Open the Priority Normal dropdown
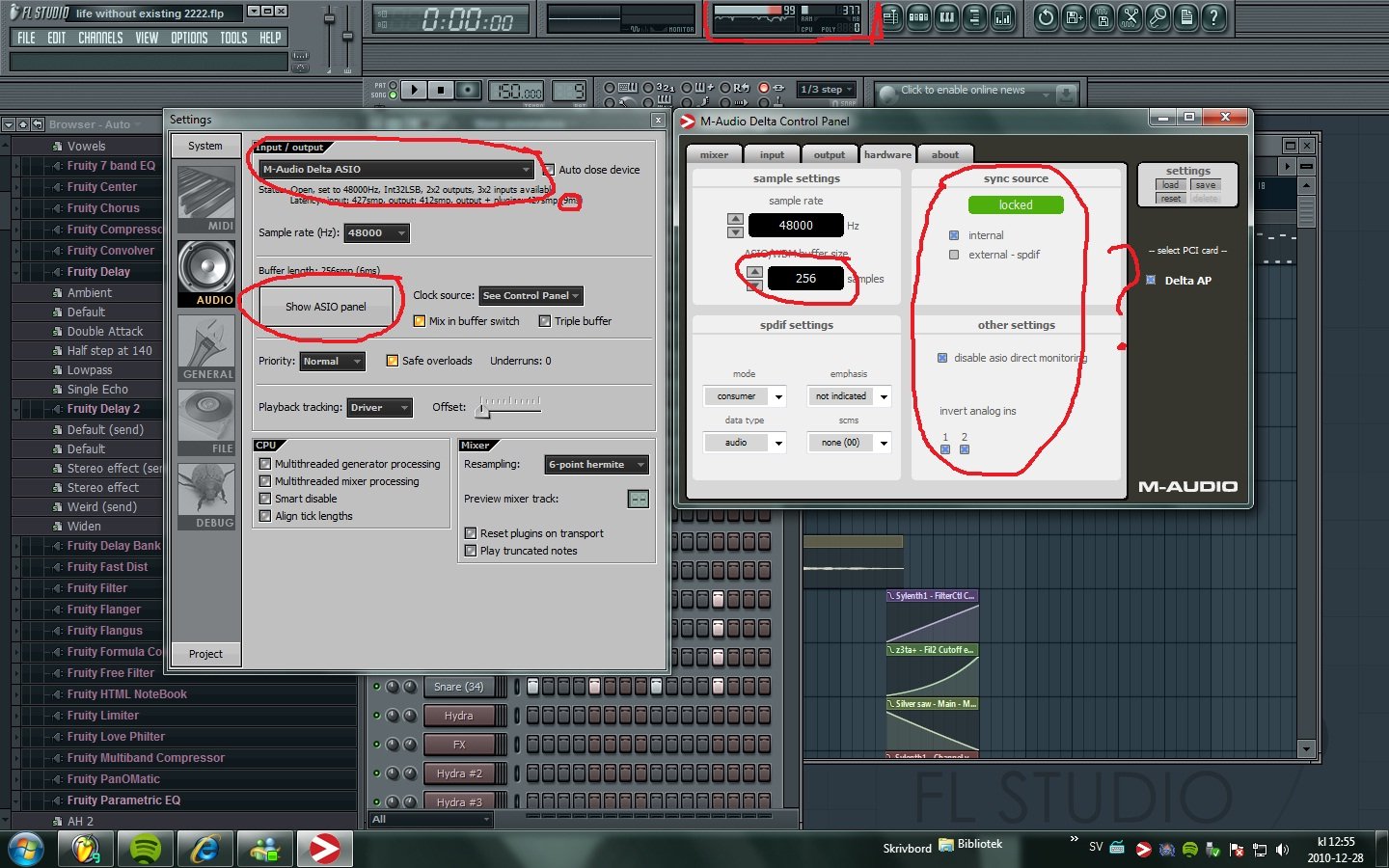1389x868 pixels. [x=333, y=362]
